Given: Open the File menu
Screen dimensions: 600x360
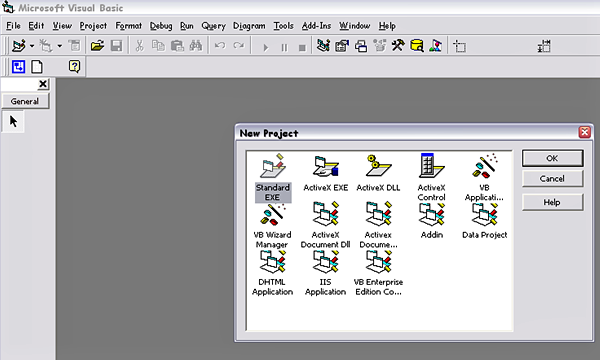Looking at the screenshot, I should coord(13,26).
